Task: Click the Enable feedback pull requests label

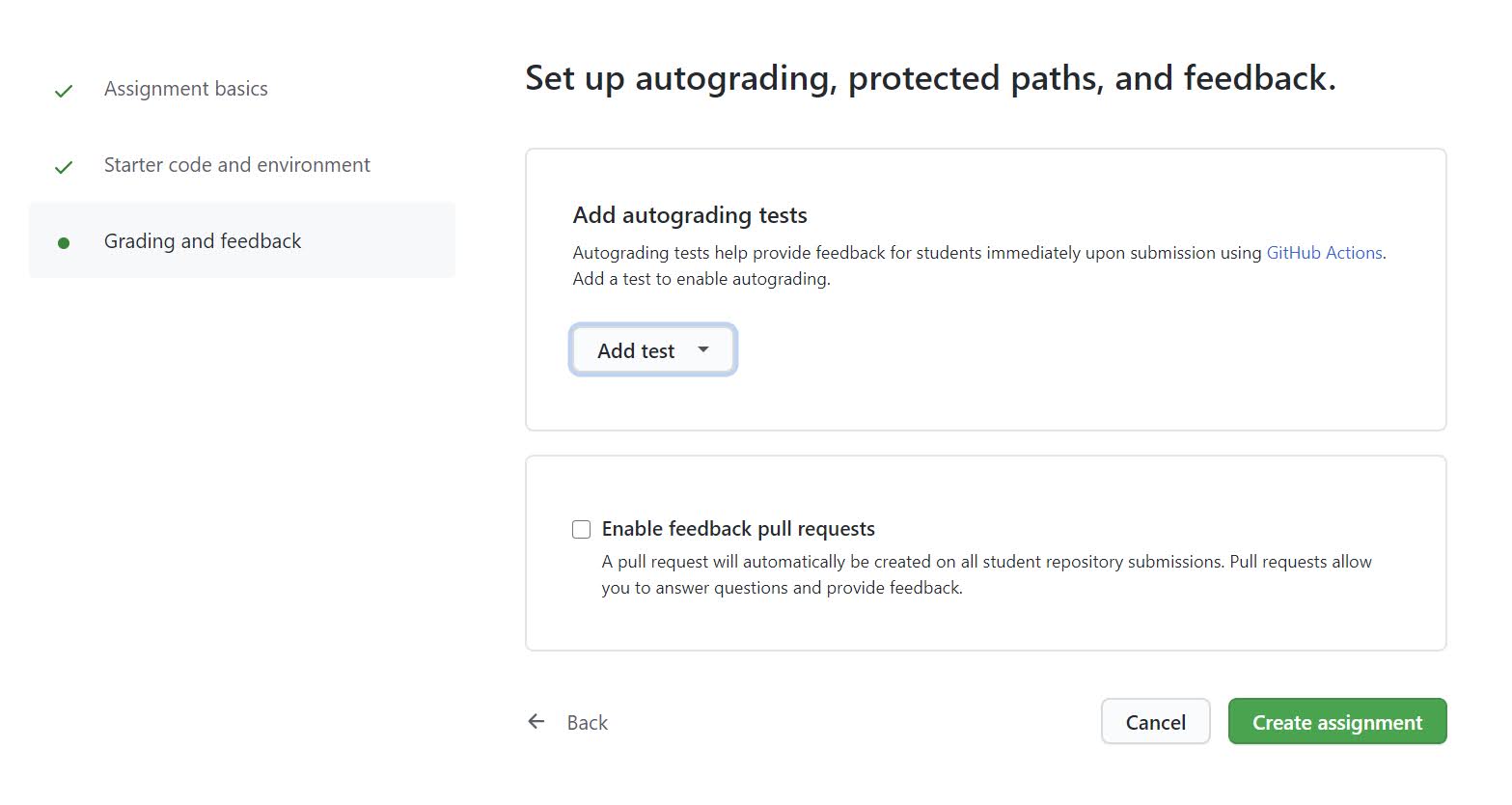Action: [738, 529]
